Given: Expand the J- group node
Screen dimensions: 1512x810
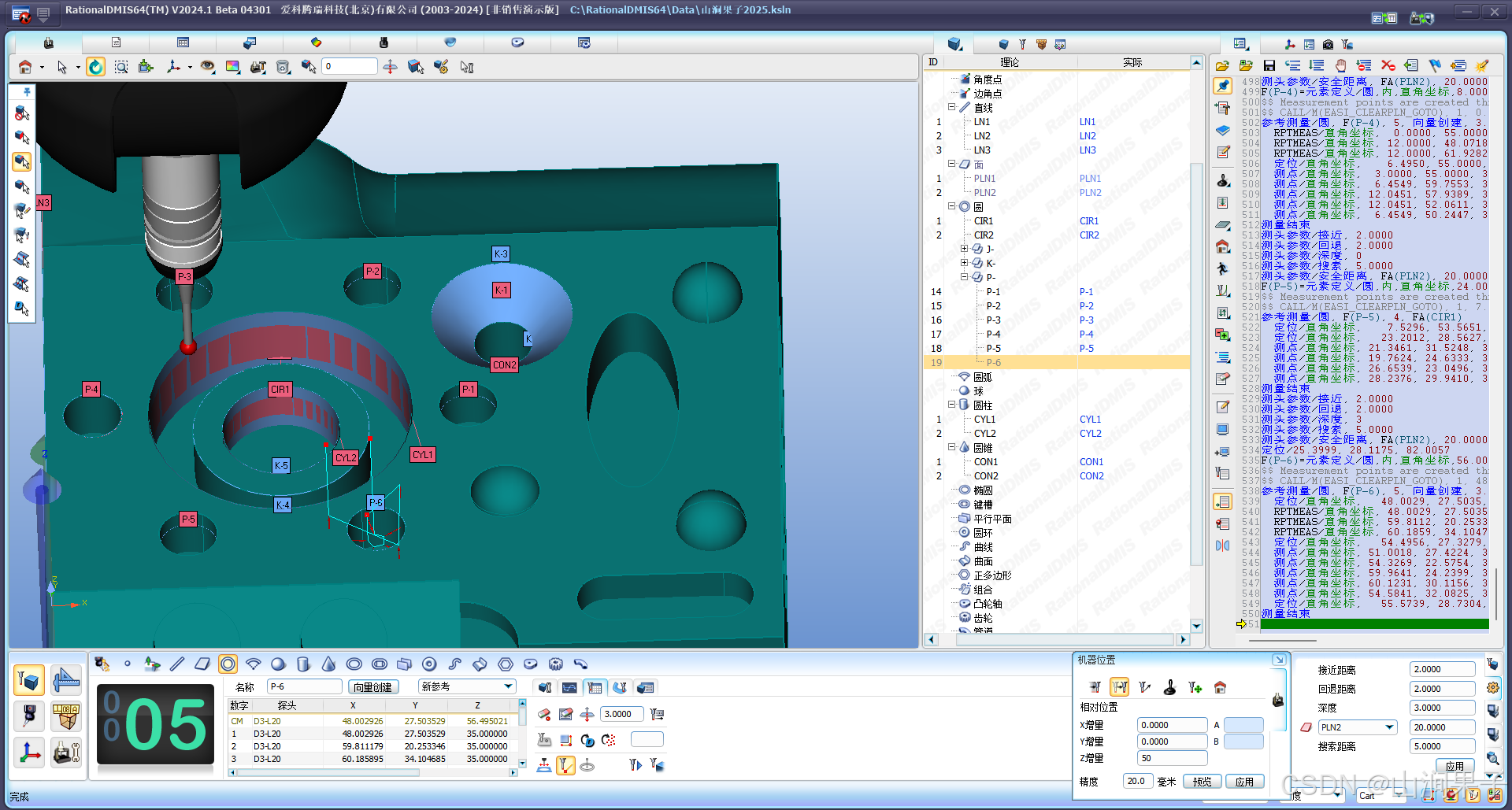Looking at the screenshot, I should pos(964,249).
